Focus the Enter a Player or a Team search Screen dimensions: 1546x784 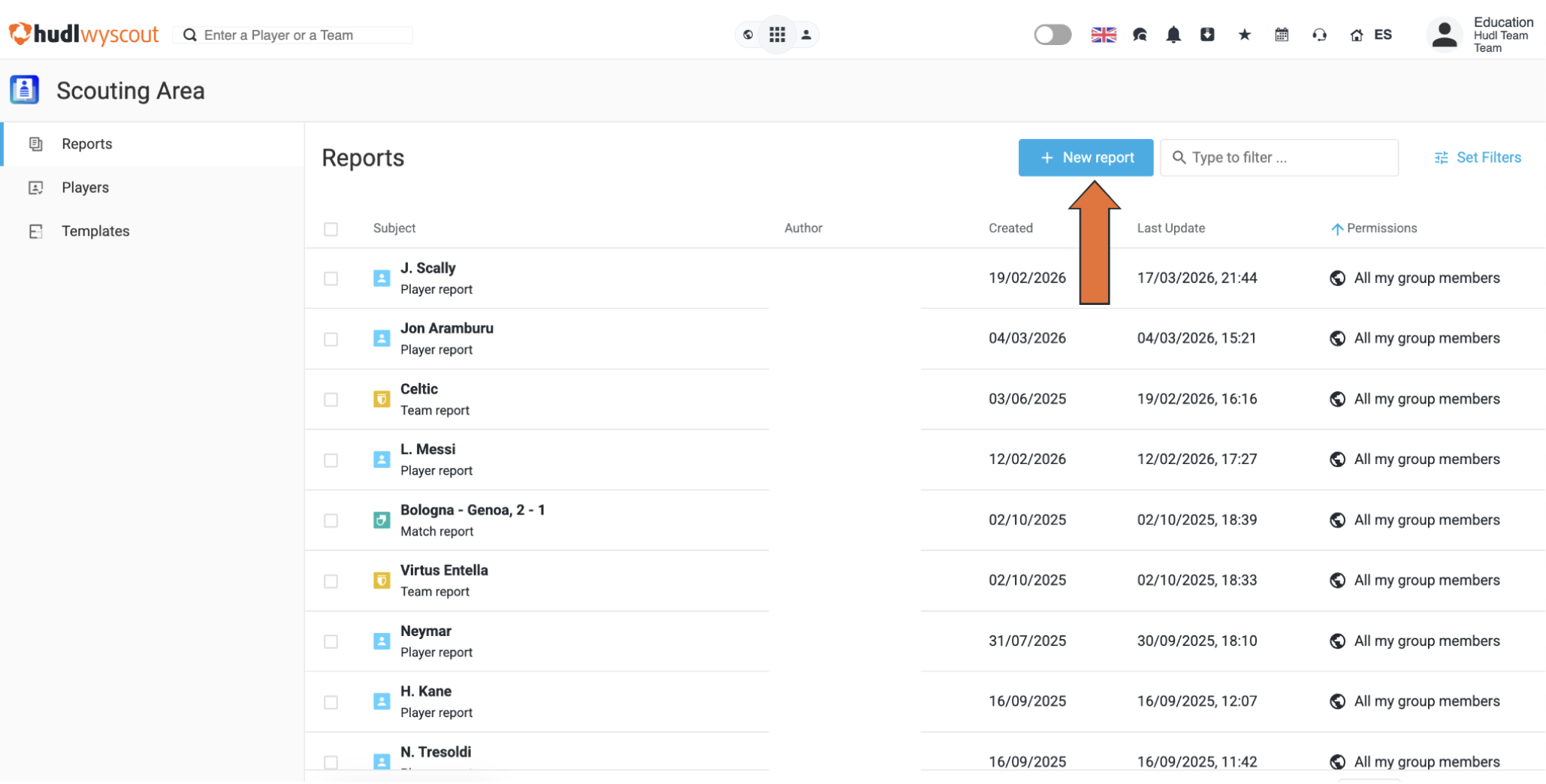293,35
